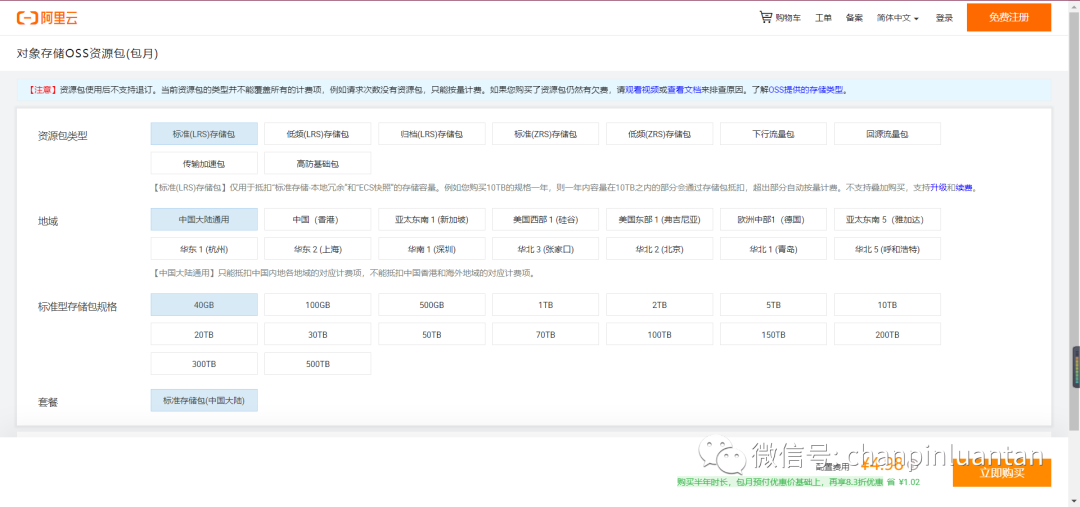Pick the 70TB storage package size
Image resolution: width=1080 pixels, height=507 pixels.
[x=546, y=334]
